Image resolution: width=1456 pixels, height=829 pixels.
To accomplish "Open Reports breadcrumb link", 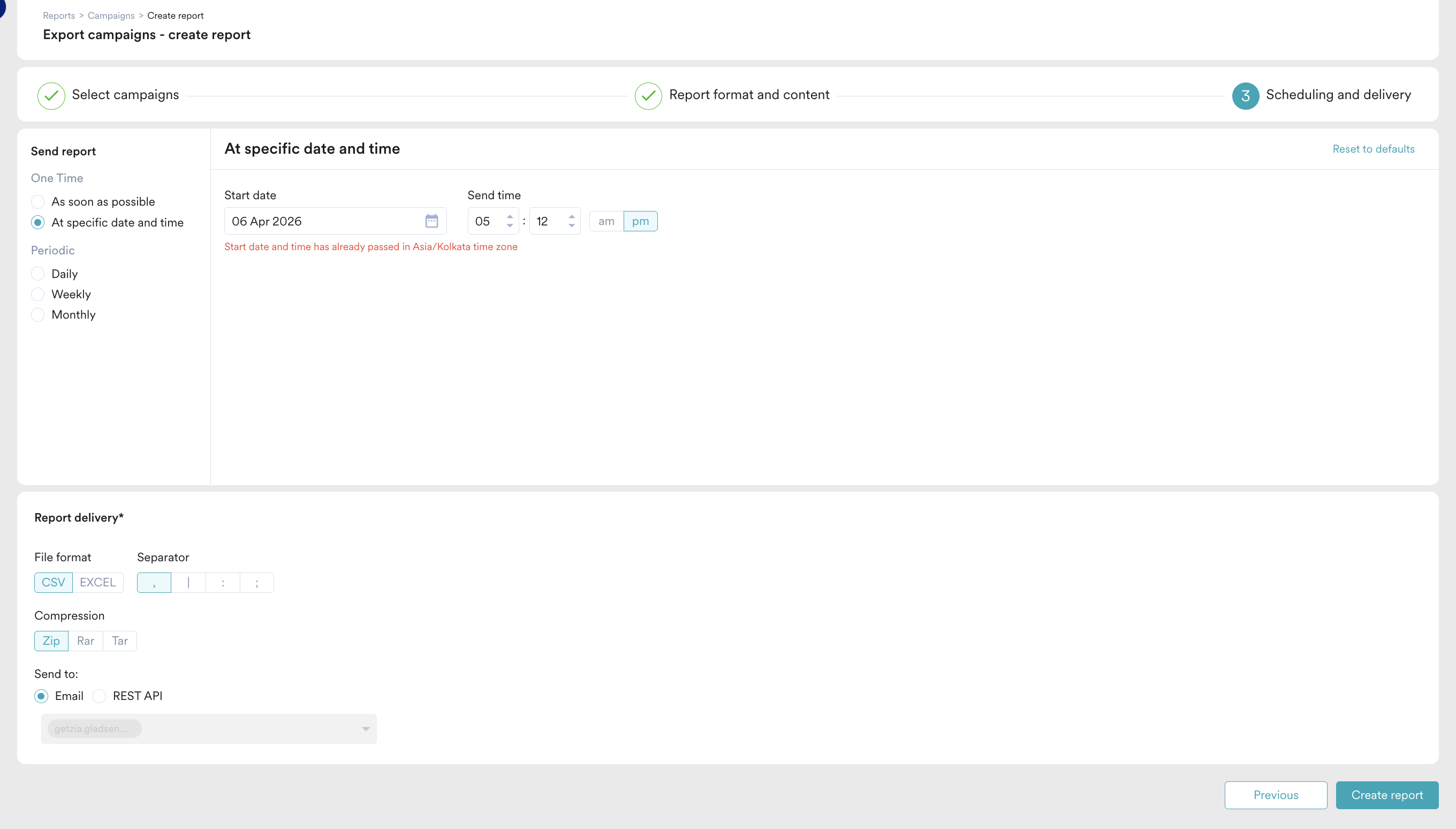I will click(58, 16).
